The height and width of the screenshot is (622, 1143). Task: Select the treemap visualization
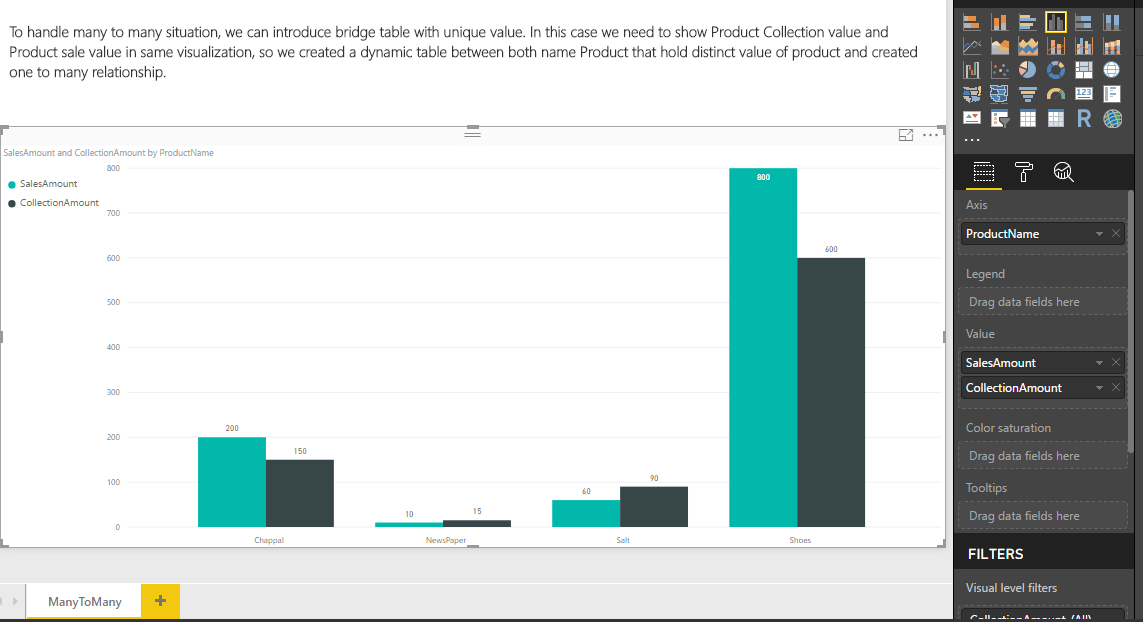click(x=1084, y=70)
